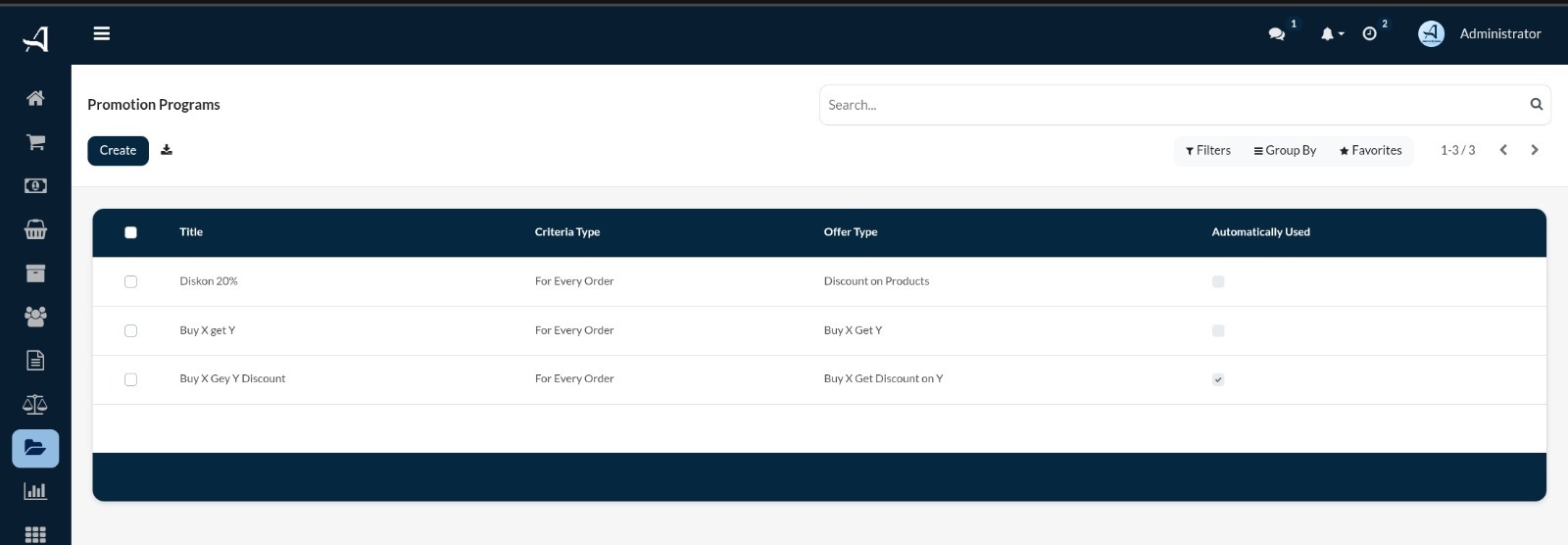Open the bar chart sidebar icon
This screenshot has width=1568, height=545.
click(x=35, y=491)
